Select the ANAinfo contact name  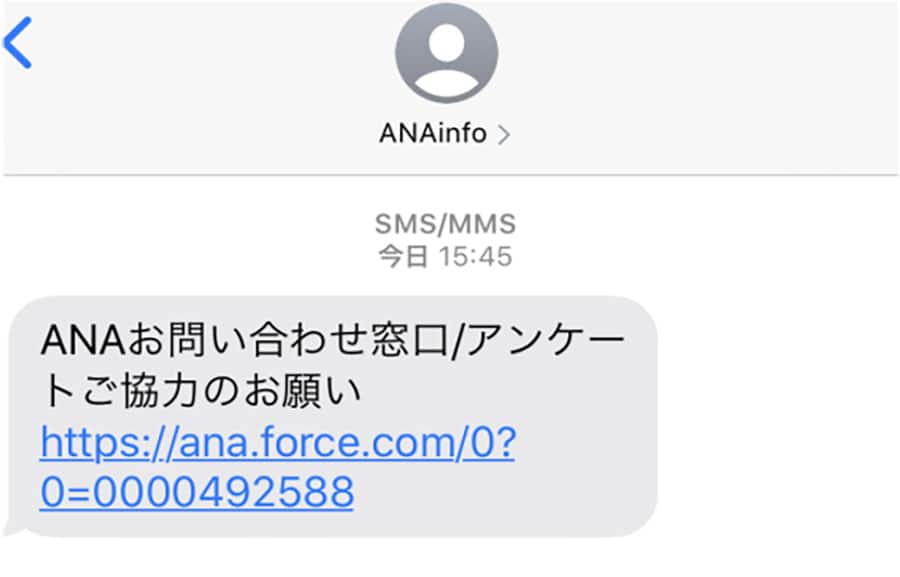pos(433,133)
